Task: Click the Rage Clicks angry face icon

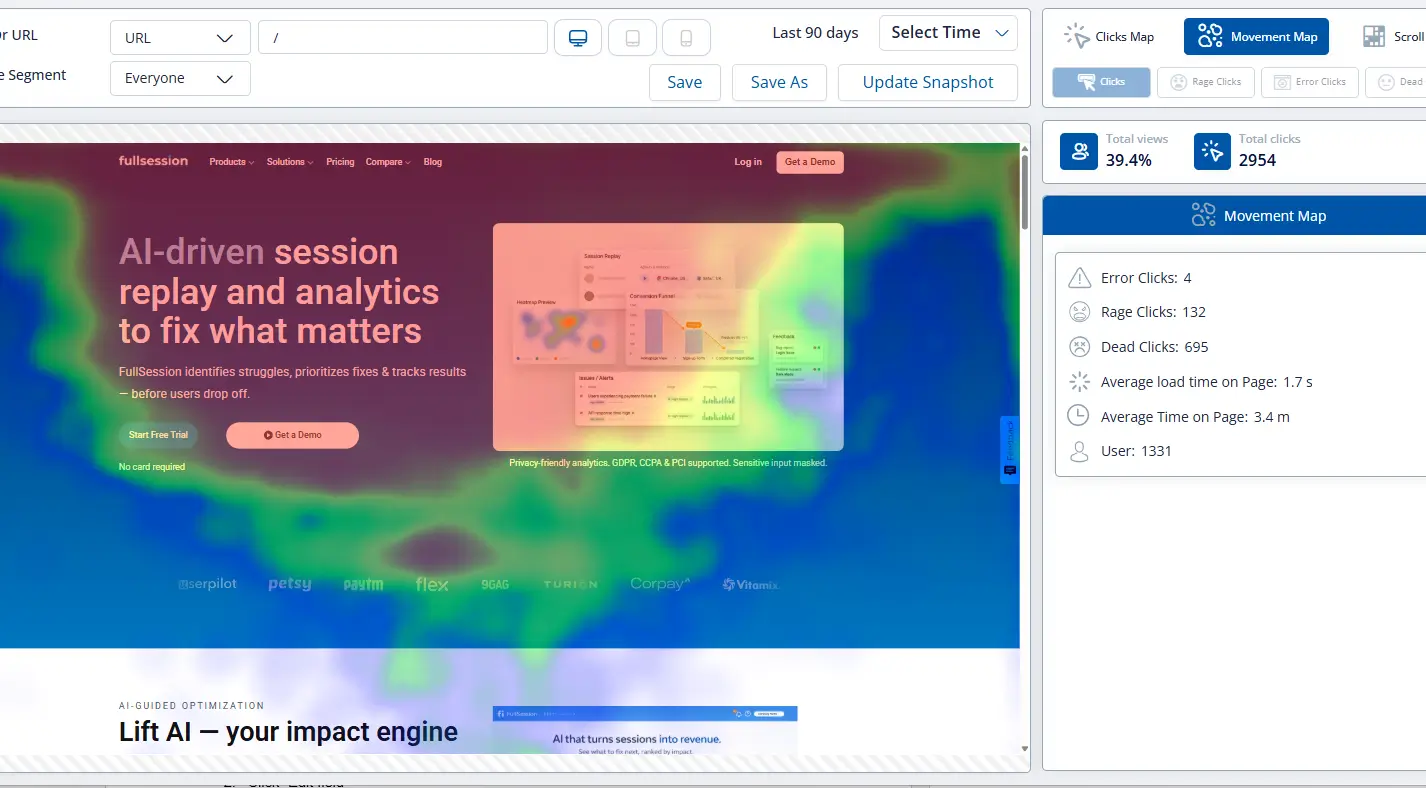Action: coord(1079,312)
